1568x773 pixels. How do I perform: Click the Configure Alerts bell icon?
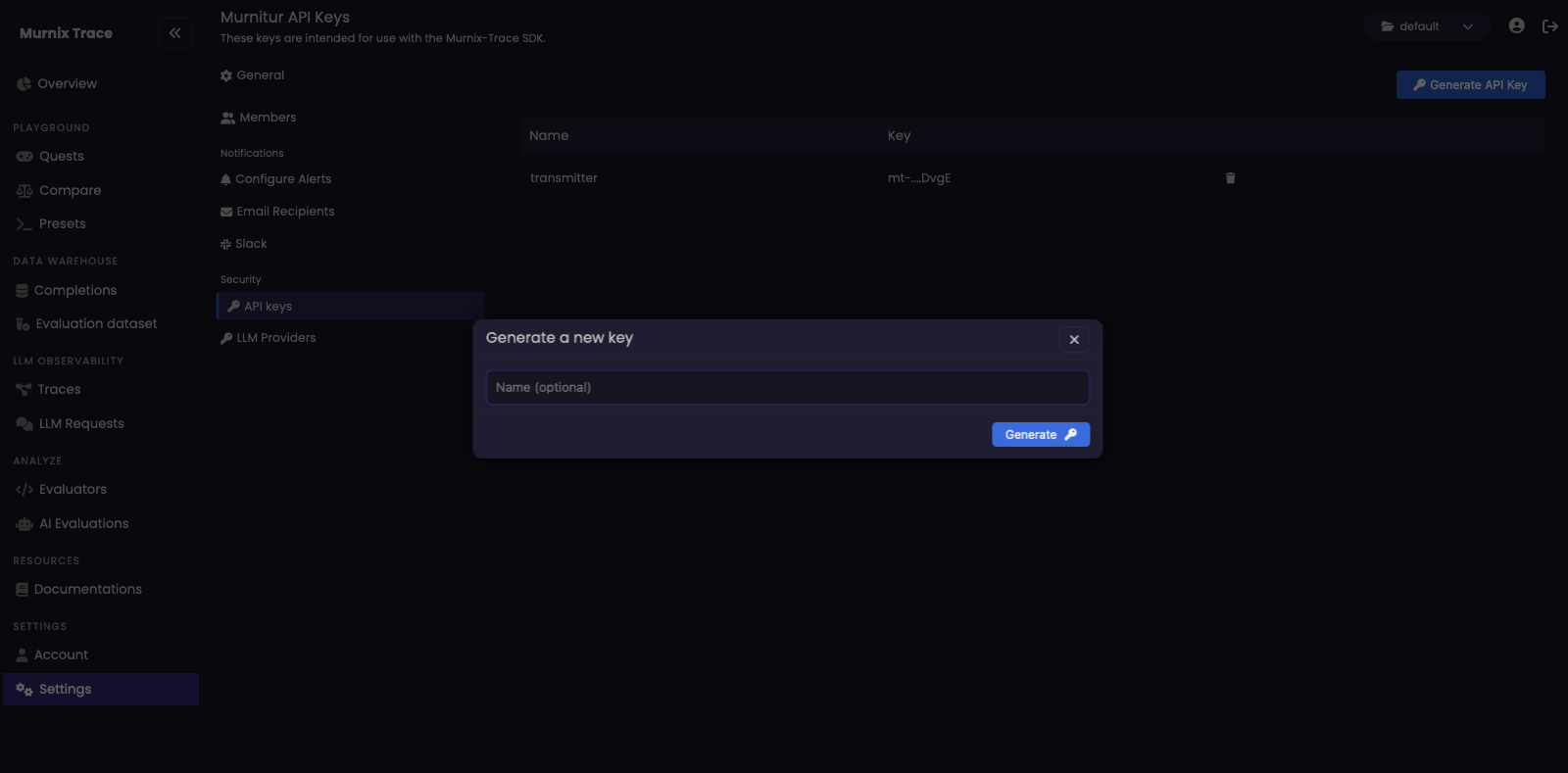click(x=225, y=179)
